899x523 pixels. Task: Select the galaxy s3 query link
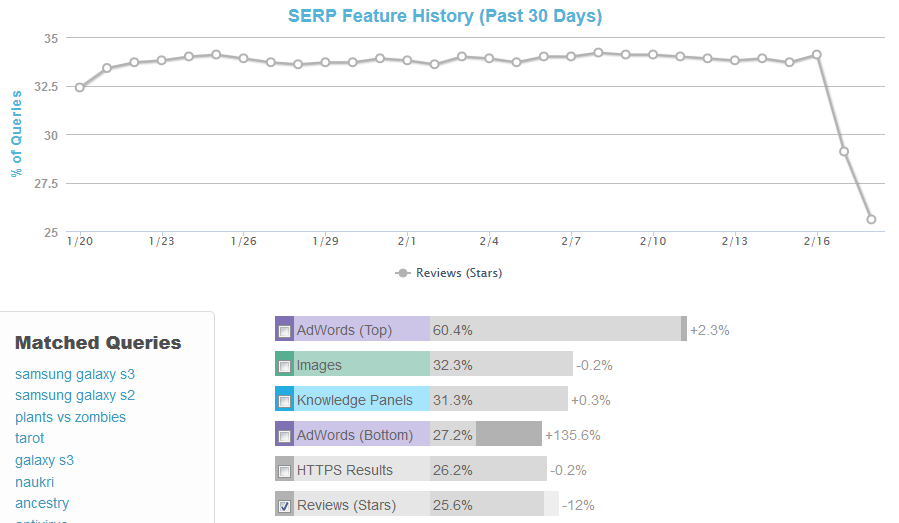point(44,460)
